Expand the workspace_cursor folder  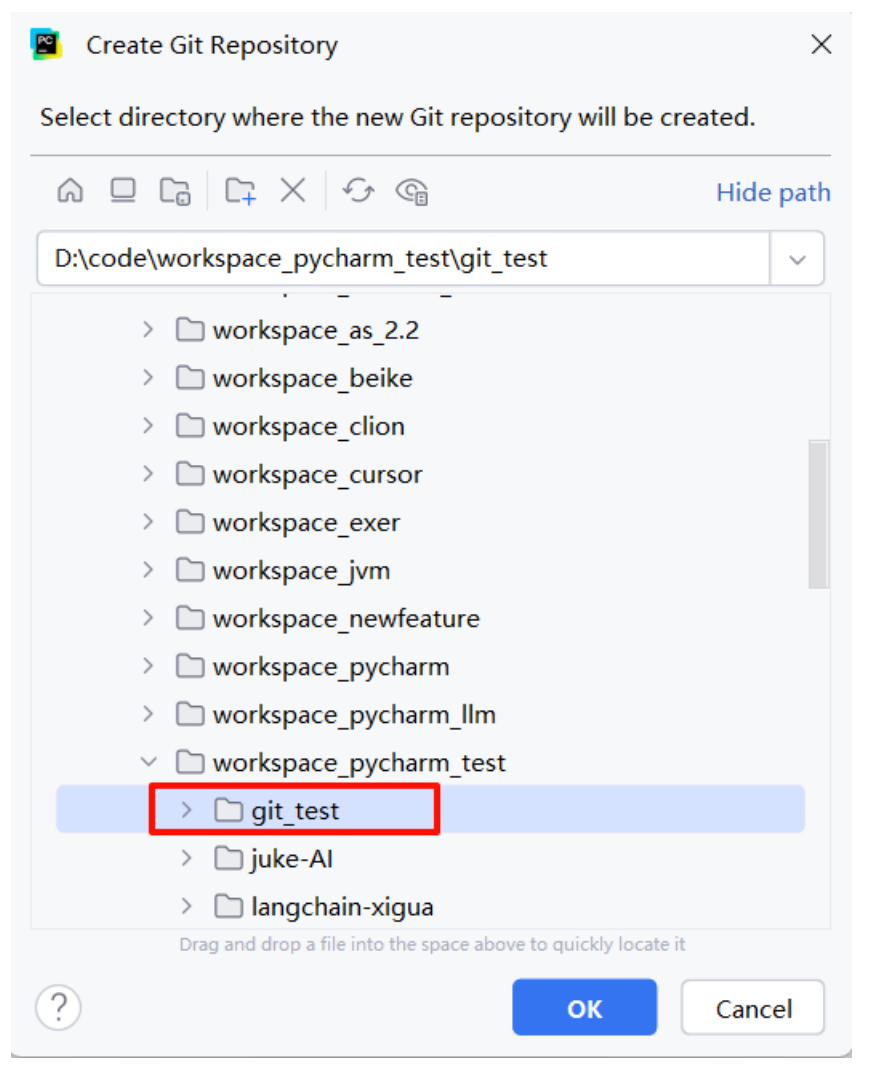tap(148, 473)
